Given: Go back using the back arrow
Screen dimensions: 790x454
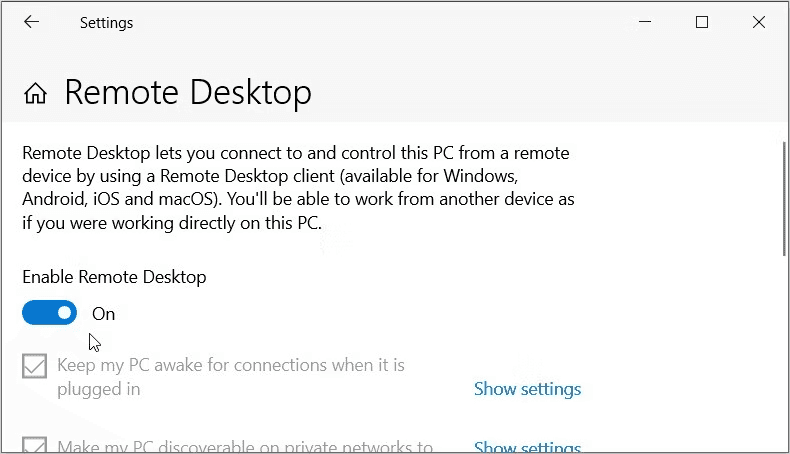Looking at the screenshot, I should tap(31, 22).
